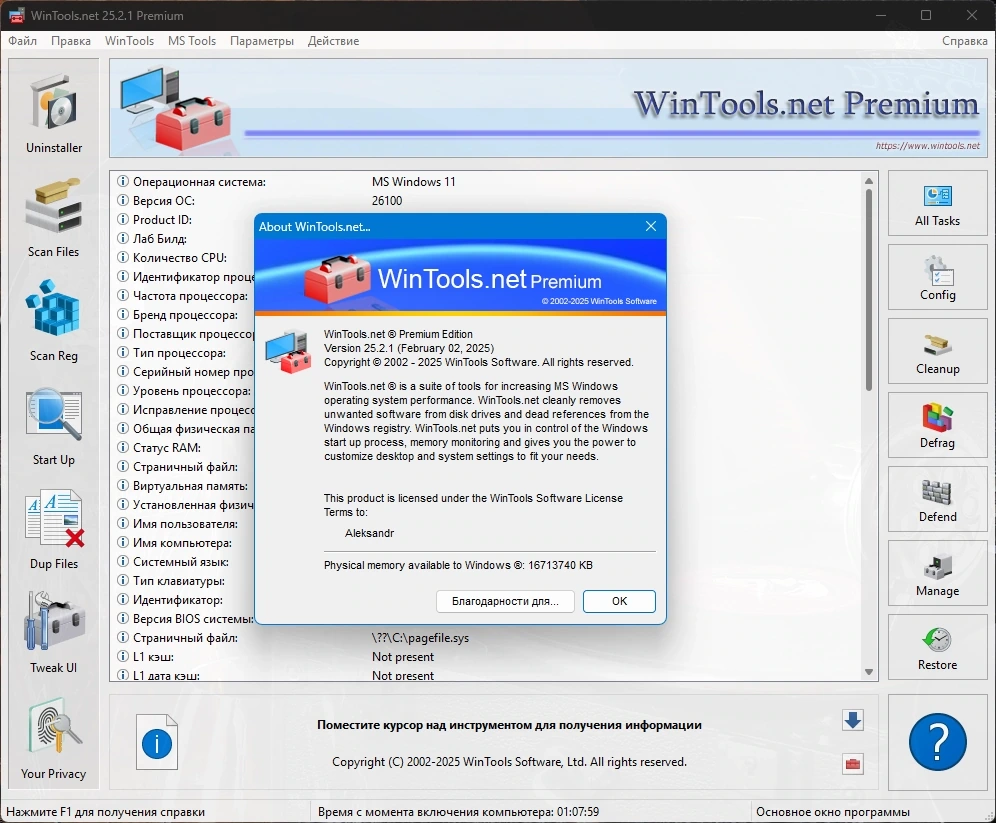
Task: Open the Your Privacy tool
Action: [x=54, y=739]
